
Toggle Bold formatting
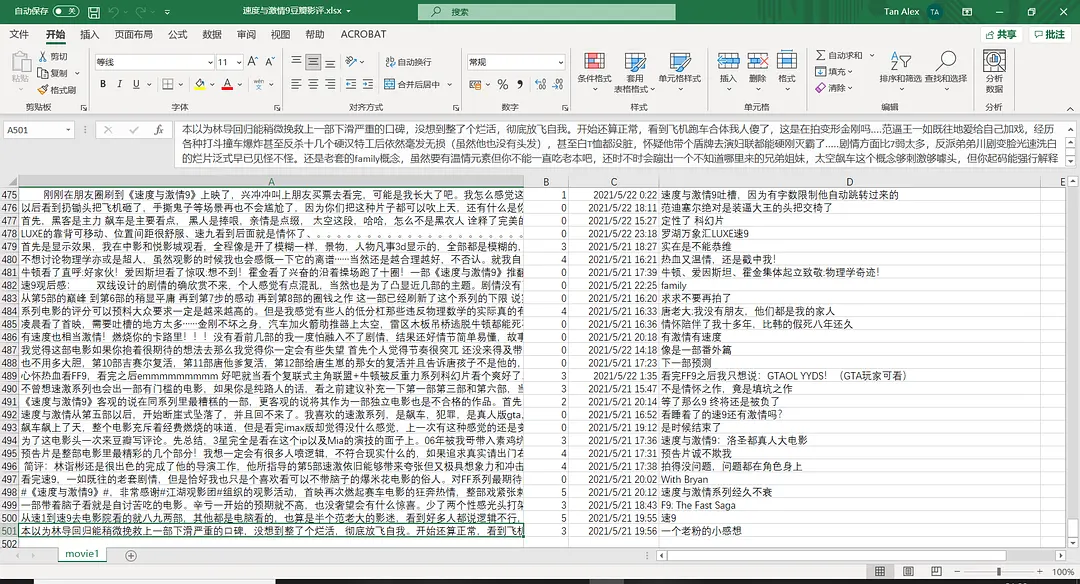103,84
